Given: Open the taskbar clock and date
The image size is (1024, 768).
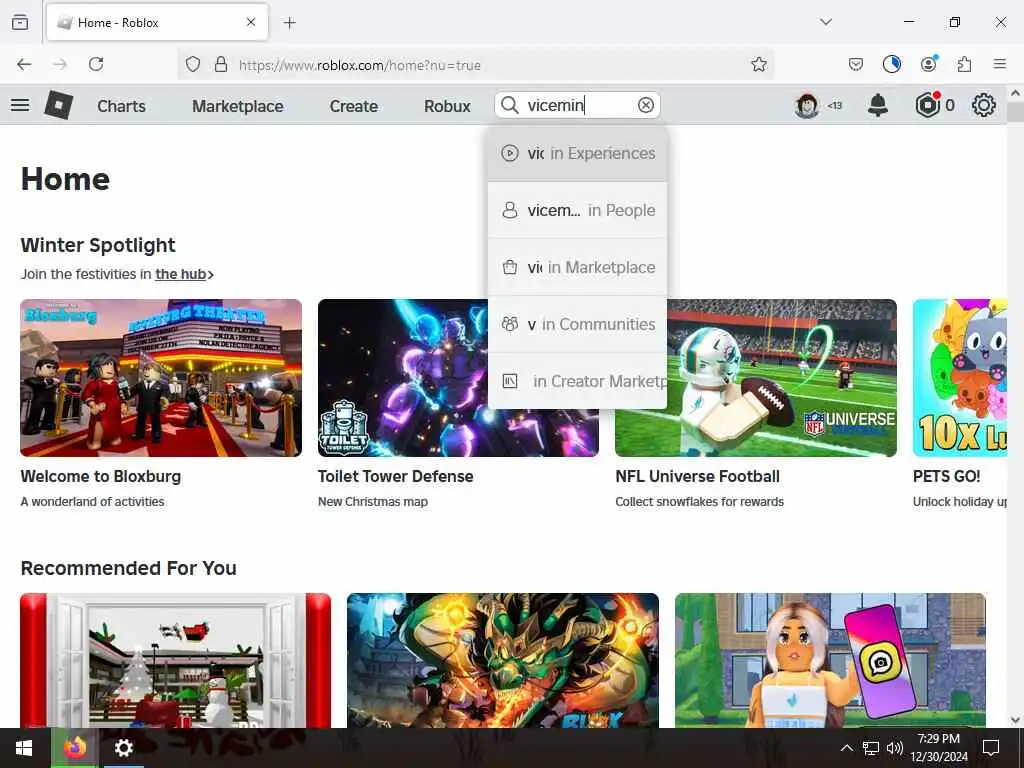Looking at the screenshot, I should (938, 748).
